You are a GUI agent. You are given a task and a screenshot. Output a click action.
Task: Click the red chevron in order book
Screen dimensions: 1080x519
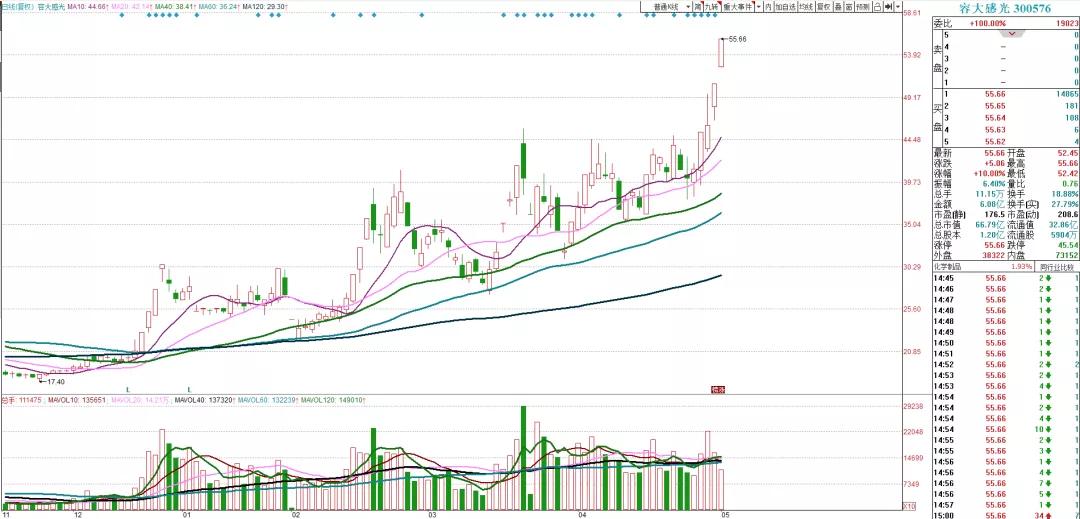[x=1014, y=34]
